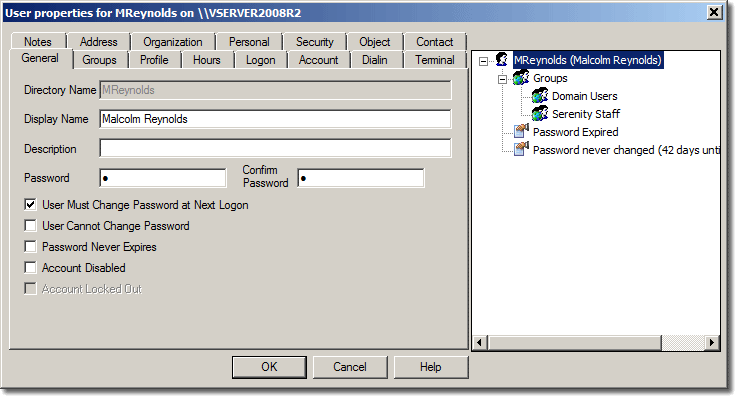Click into the Display Name field

point(275,119)
